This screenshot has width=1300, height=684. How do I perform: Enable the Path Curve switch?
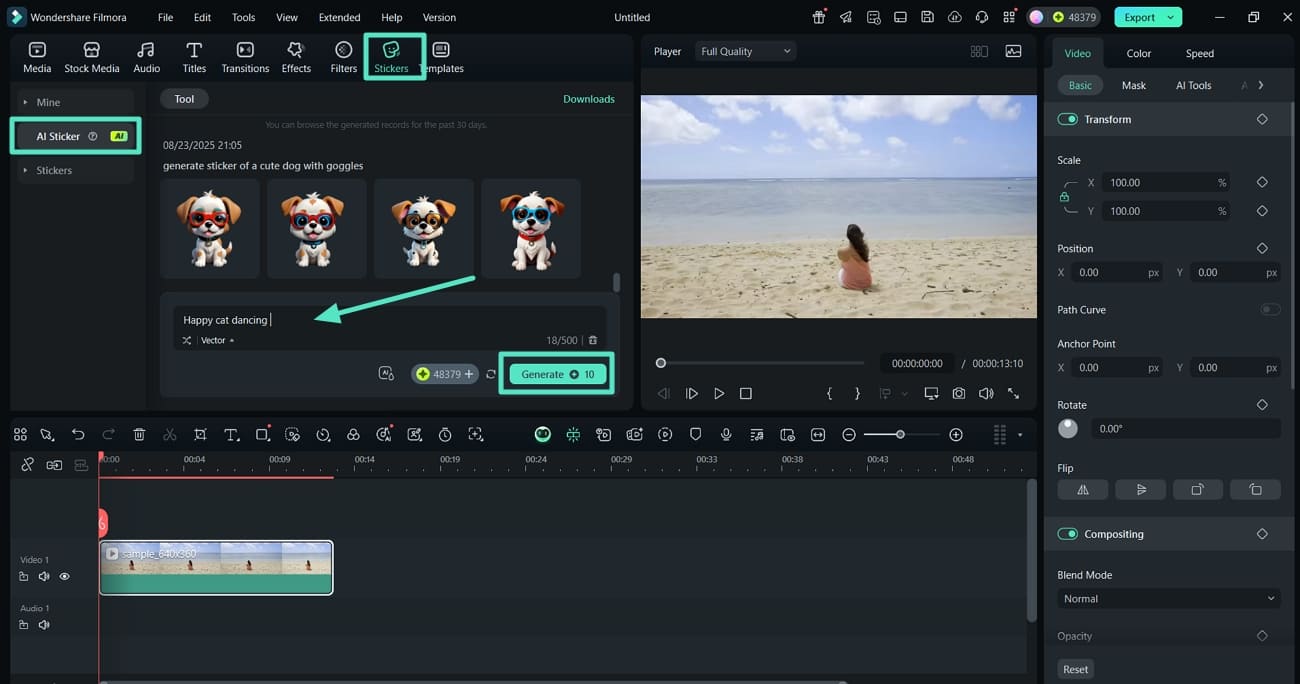(x=1270, y=309)
